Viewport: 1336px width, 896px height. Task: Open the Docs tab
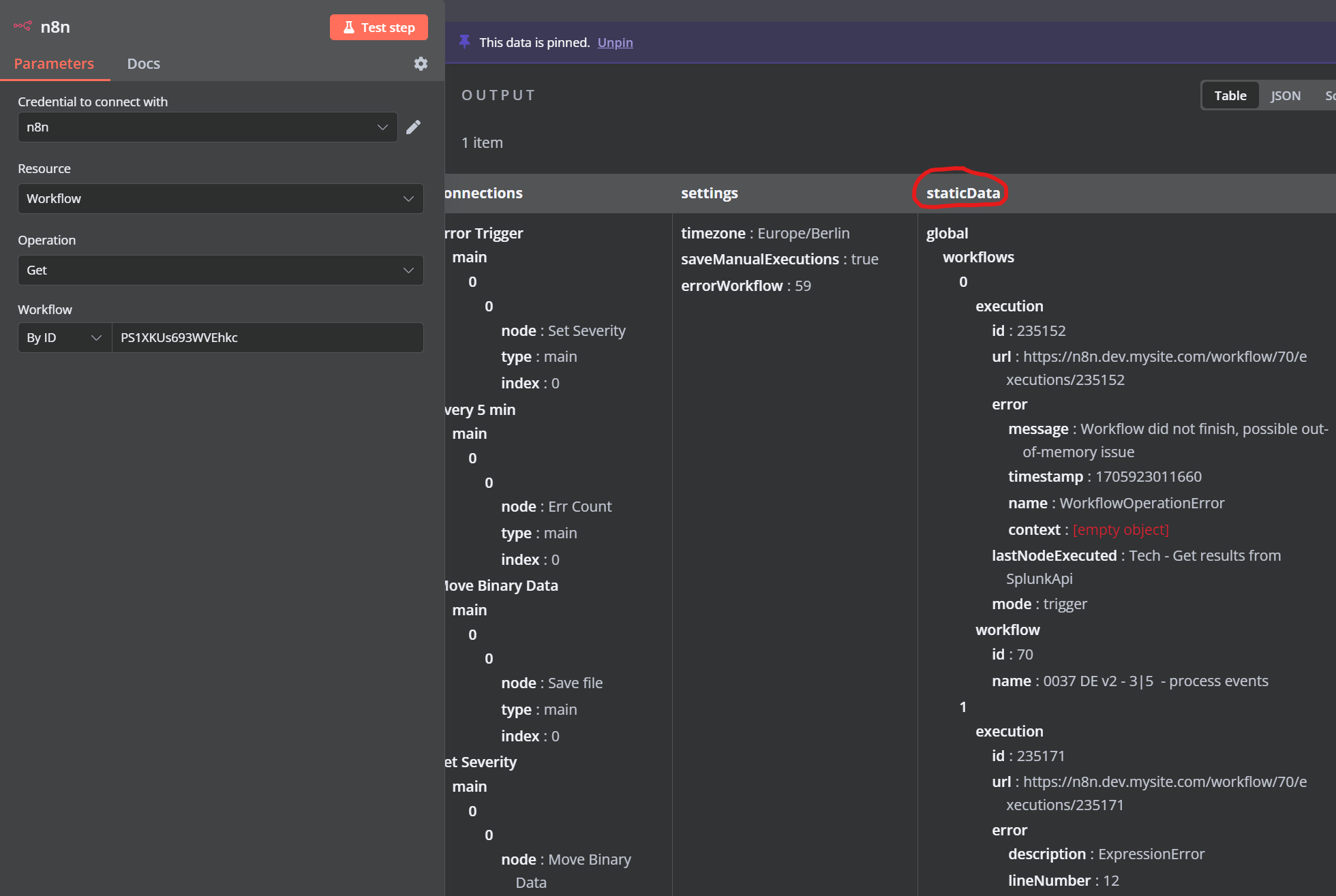point(143,63)
